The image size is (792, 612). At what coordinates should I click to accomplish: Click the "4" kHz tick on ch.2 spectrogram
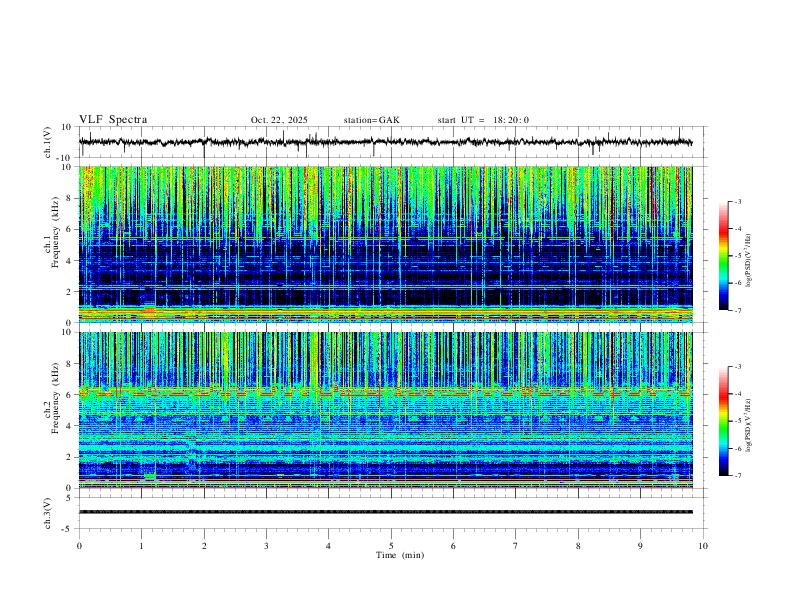(69, 426)
